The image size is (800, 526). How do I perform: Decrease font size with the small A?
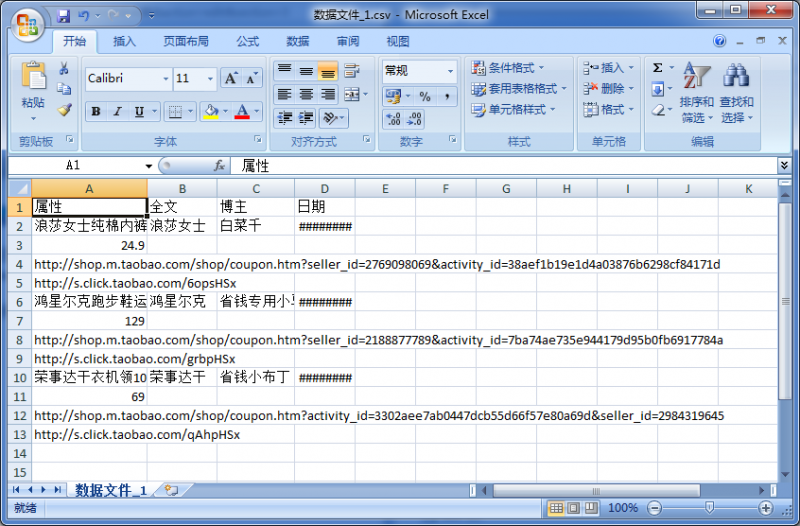[x=252, y=79]
